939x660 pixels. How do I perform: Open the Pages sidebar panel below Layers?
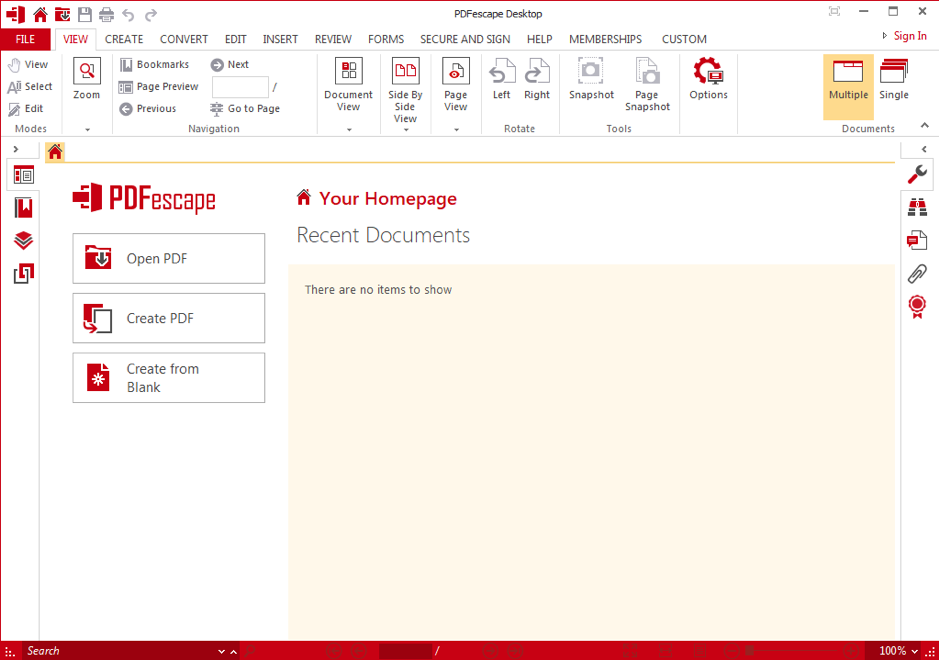24,273
